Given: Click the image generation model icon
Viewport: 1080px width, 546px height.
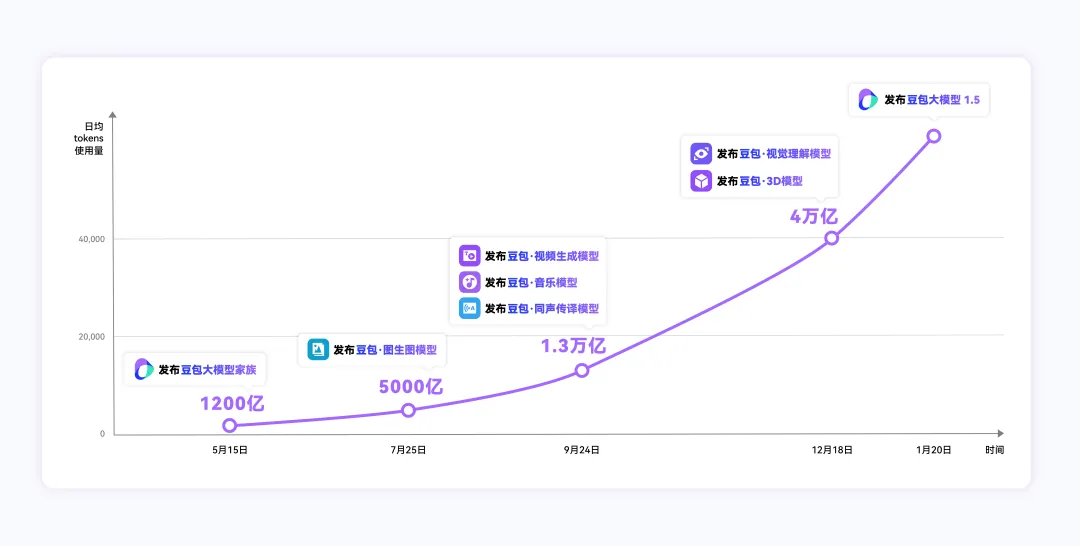Looking at the screenshot, I should [x=318, y=350].
